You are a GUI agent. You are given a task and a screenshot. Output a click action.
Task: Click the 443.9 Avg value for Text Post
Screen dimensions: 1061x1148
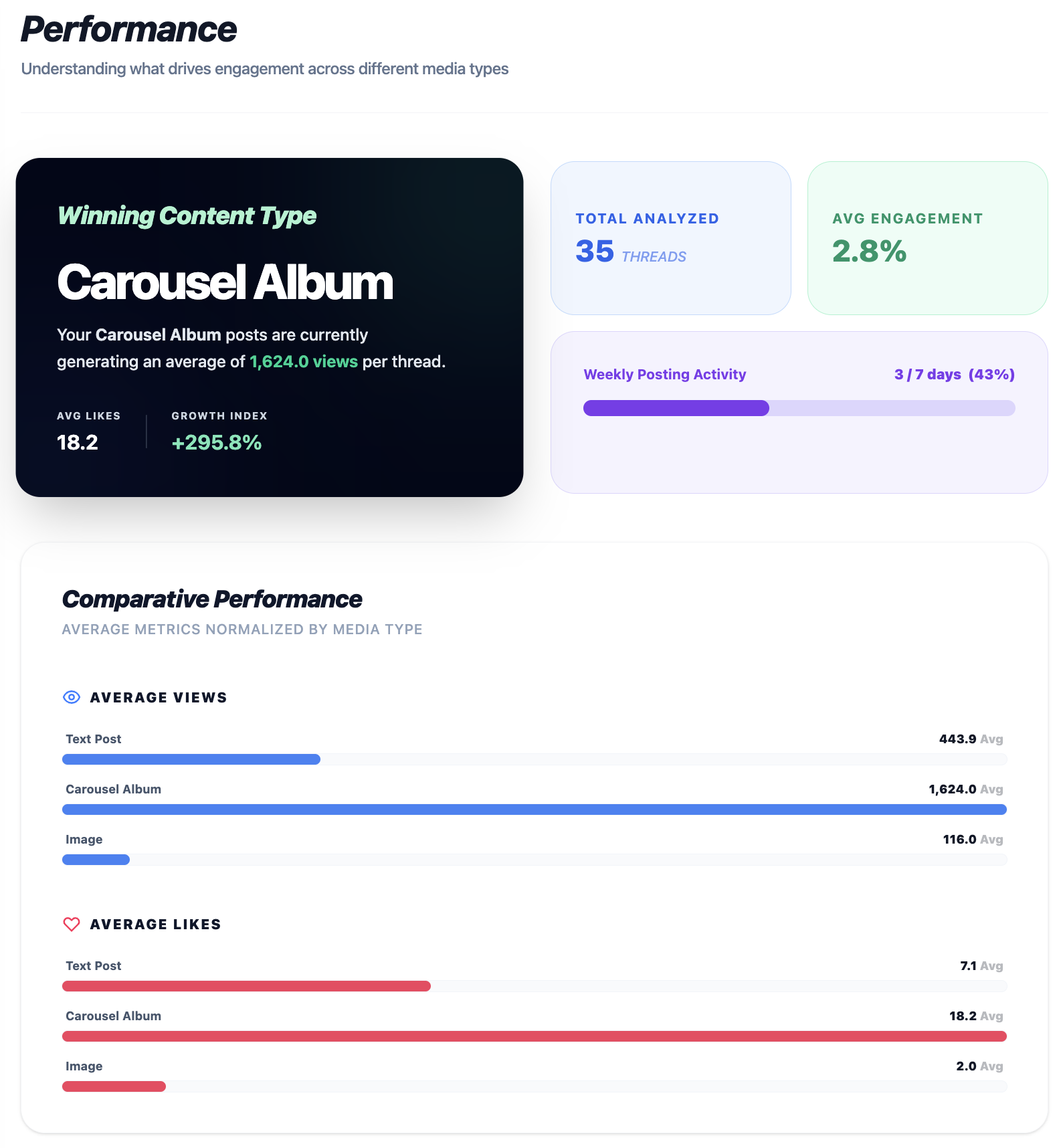[x=970, y=739]
